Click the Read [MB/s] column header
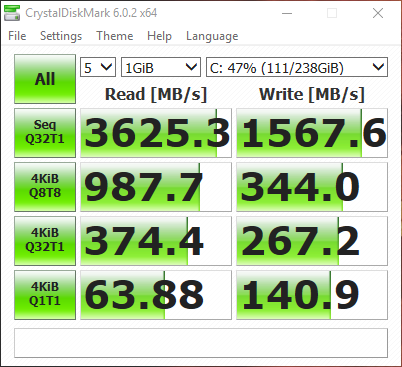Screen dimensions: 402x367 [x=156, y=94]
